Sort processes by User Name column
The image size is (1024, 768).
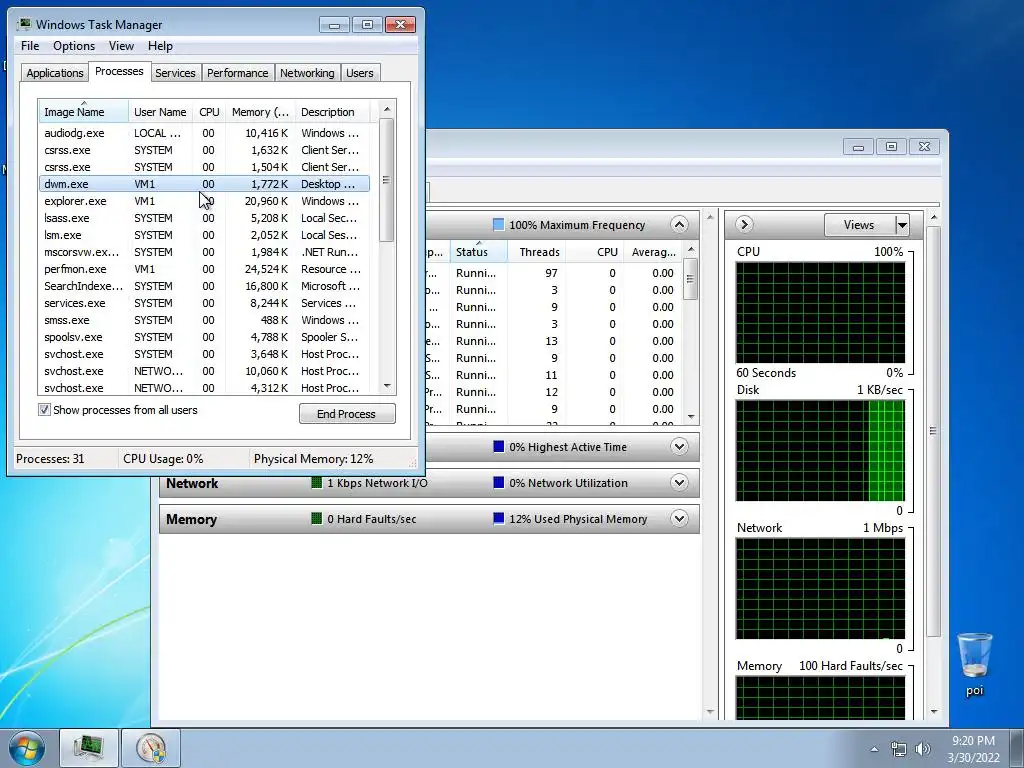click(x=160, y=112)
